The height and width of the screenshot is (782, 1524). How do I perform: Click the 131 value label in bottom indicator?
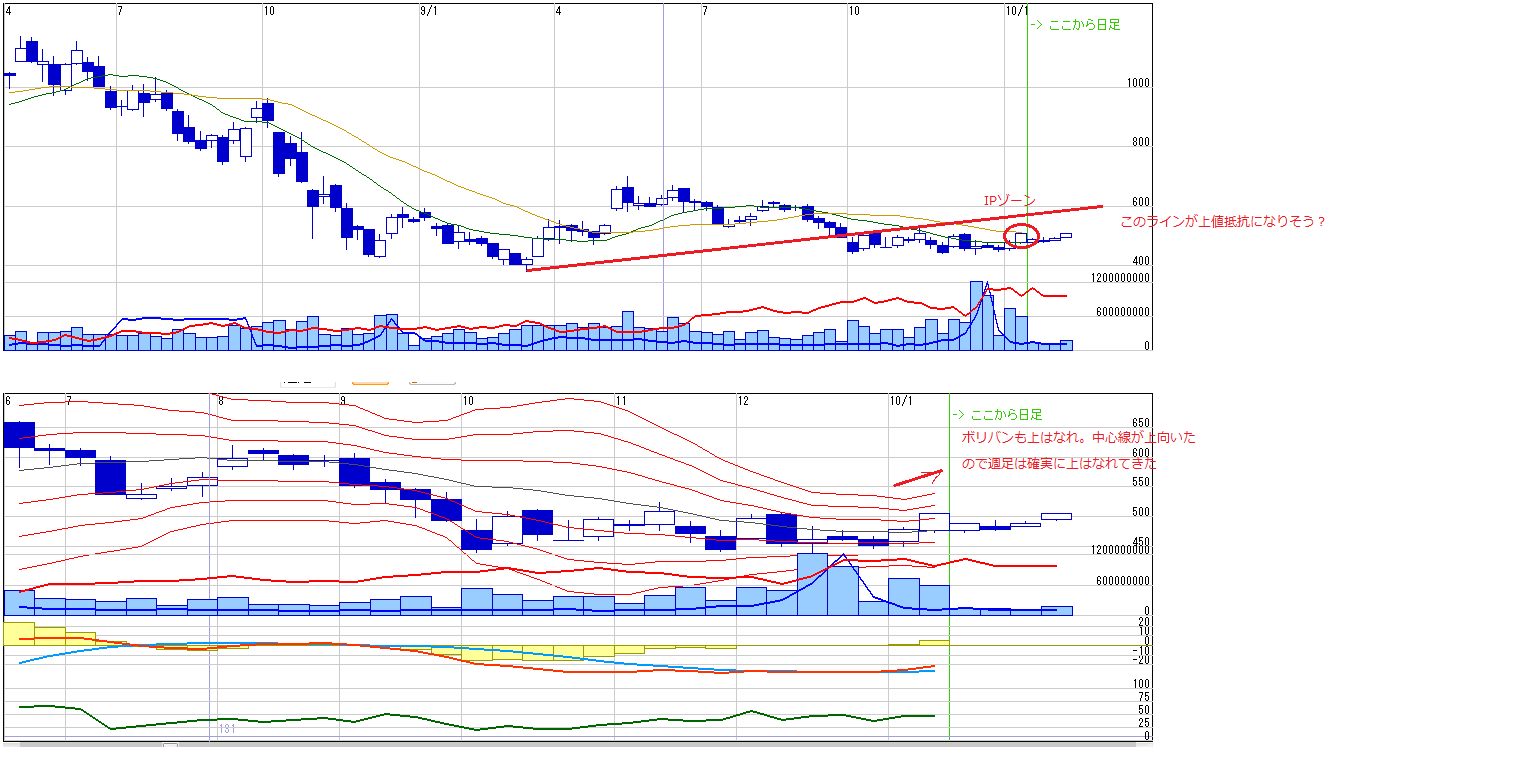(x=227, y=730)
